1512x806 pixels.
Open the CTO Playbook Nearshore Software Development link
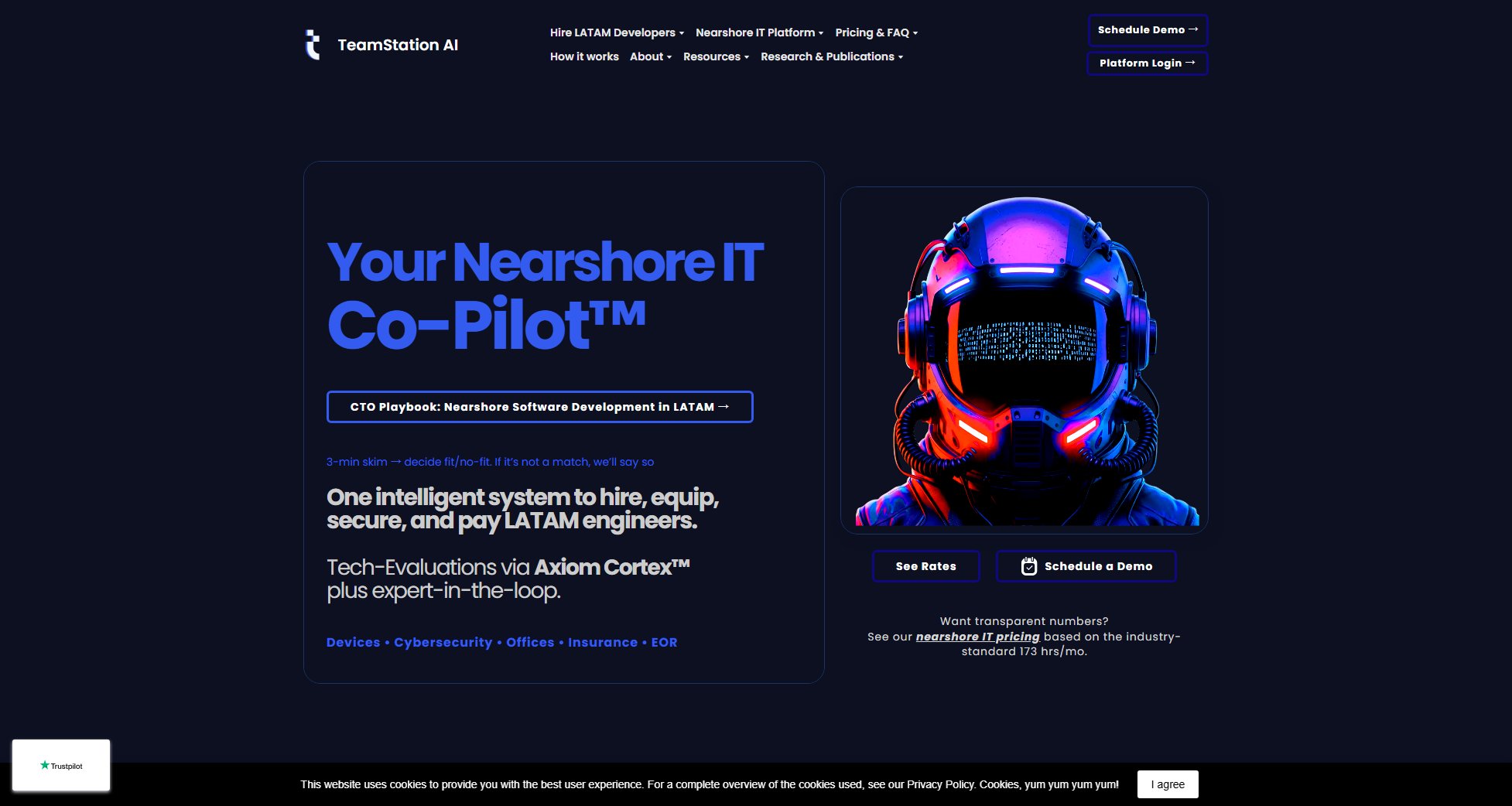[x=539, y=407]
